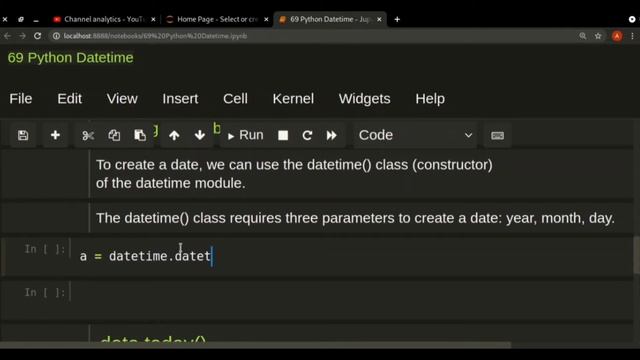Click the notebook title 69 Python Datetime
640x360 pixels.
[x=70, y=58]
